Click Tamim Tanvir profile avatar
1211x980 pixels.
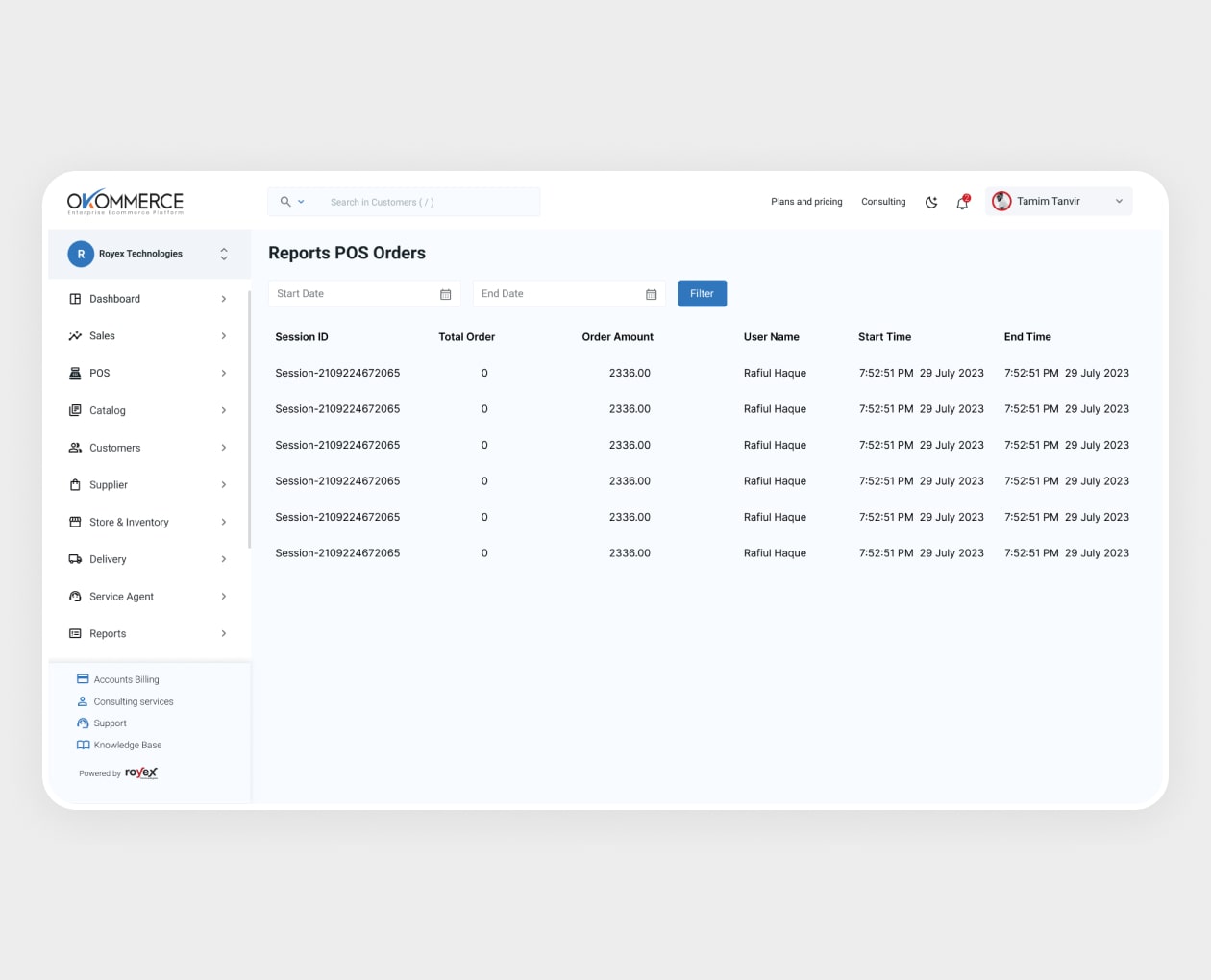click(x=1001, y=201)
